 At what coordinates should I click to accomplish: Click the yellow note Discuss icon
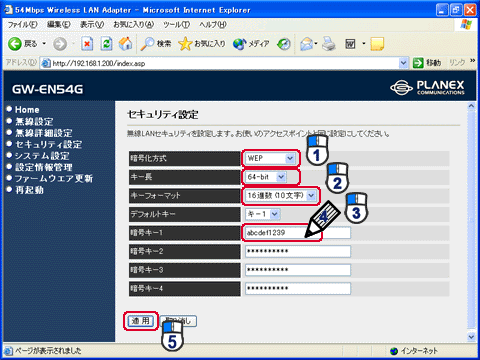[x=377, y=44]
